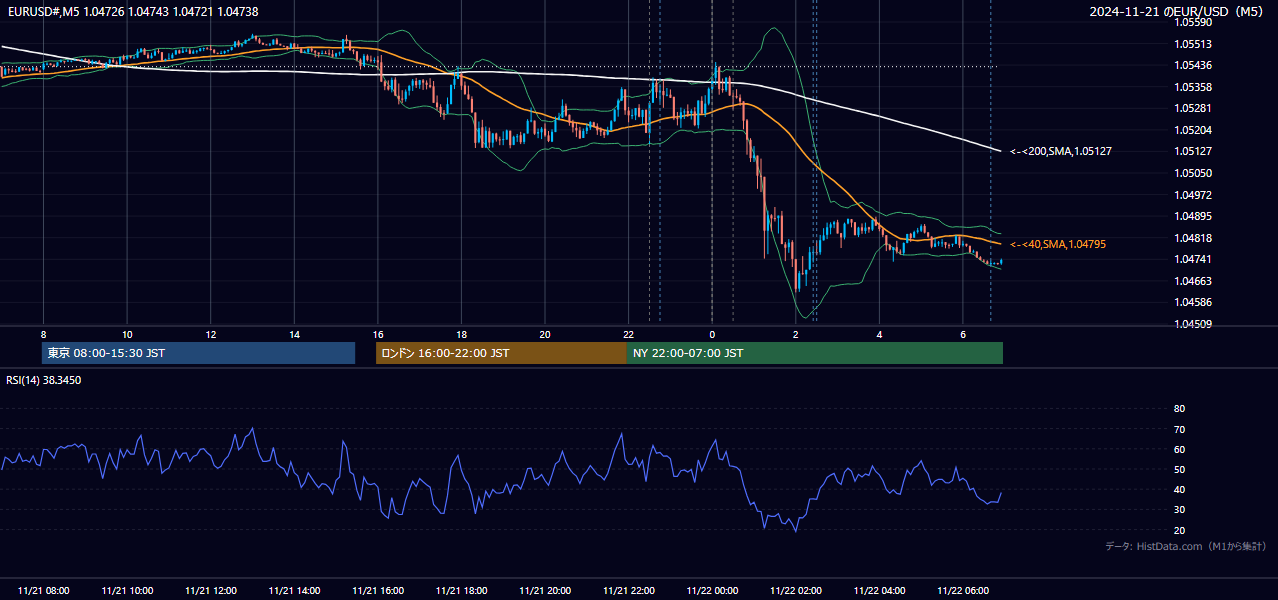Screen dimensions: 1278x600
Task: Click RSI scale level 40
Action: pos(1179,489)
